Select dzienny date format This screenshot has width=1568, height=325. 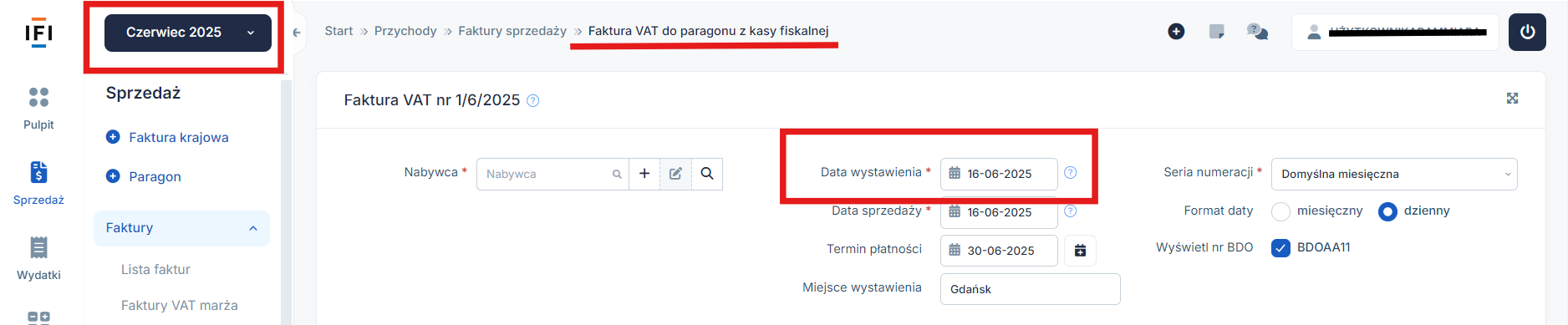1387,211
